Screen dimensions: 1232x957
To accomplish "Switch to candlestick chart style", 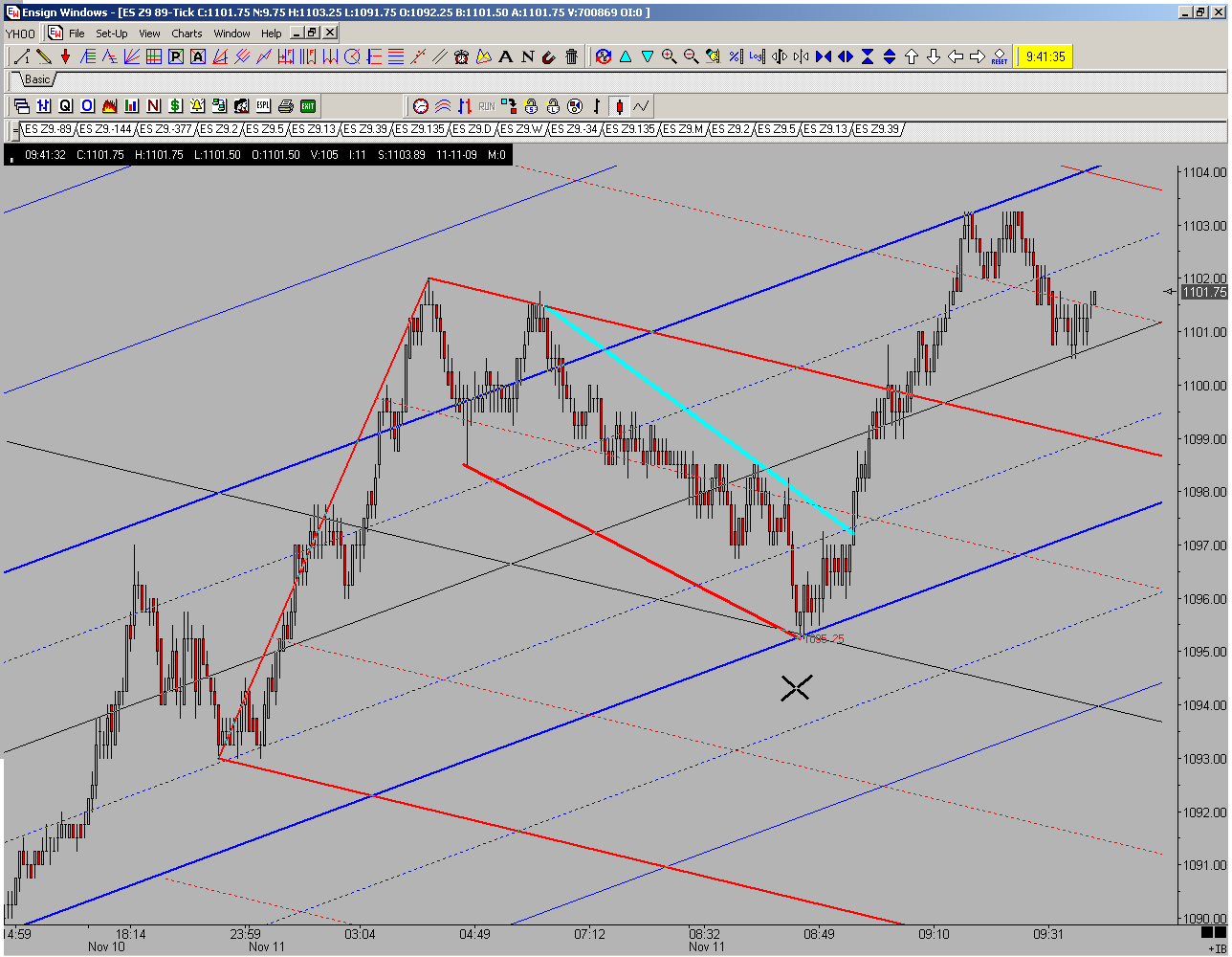I will click(619, 105).
